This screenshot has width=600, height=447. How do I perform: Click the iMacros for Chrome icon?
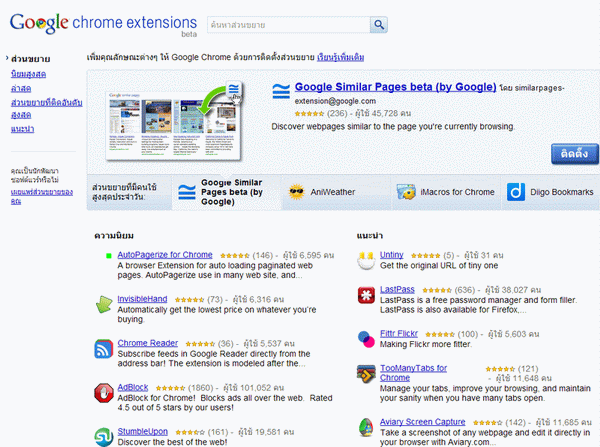(406, 192)
